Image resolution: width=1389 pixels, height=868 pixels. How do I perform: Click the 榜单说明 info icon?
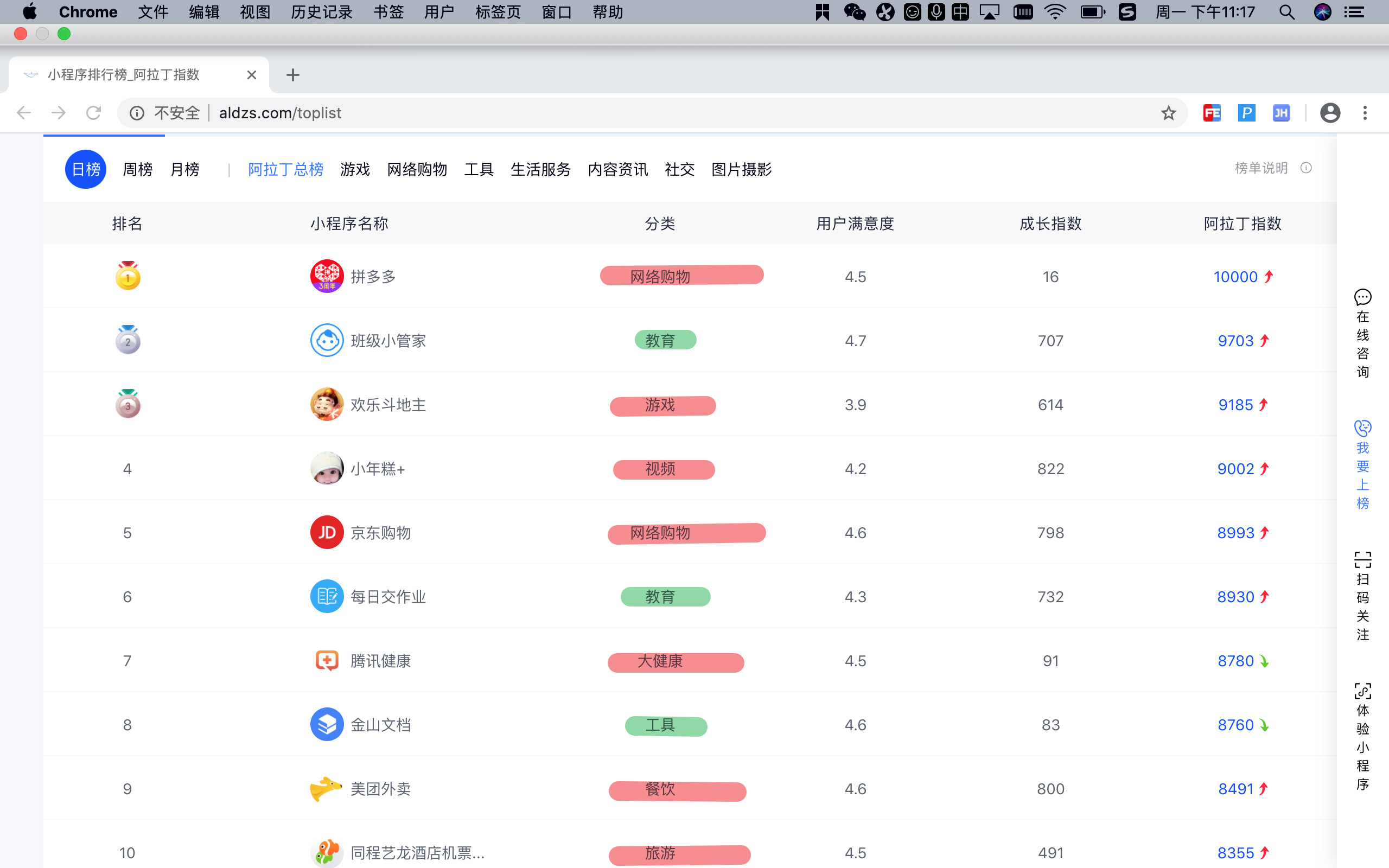[x=1306, y=168]
